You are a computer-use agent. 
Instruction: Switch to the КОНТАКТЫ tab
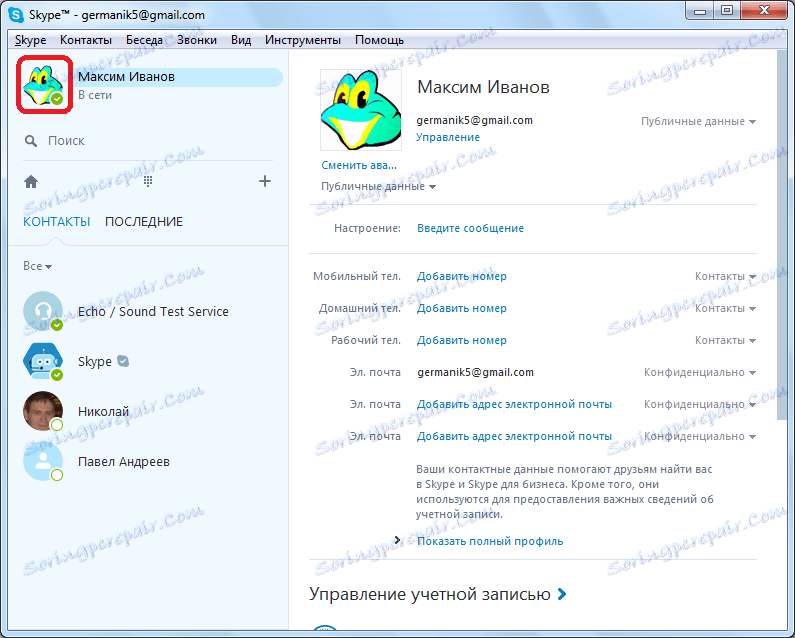tap(57, 222)
